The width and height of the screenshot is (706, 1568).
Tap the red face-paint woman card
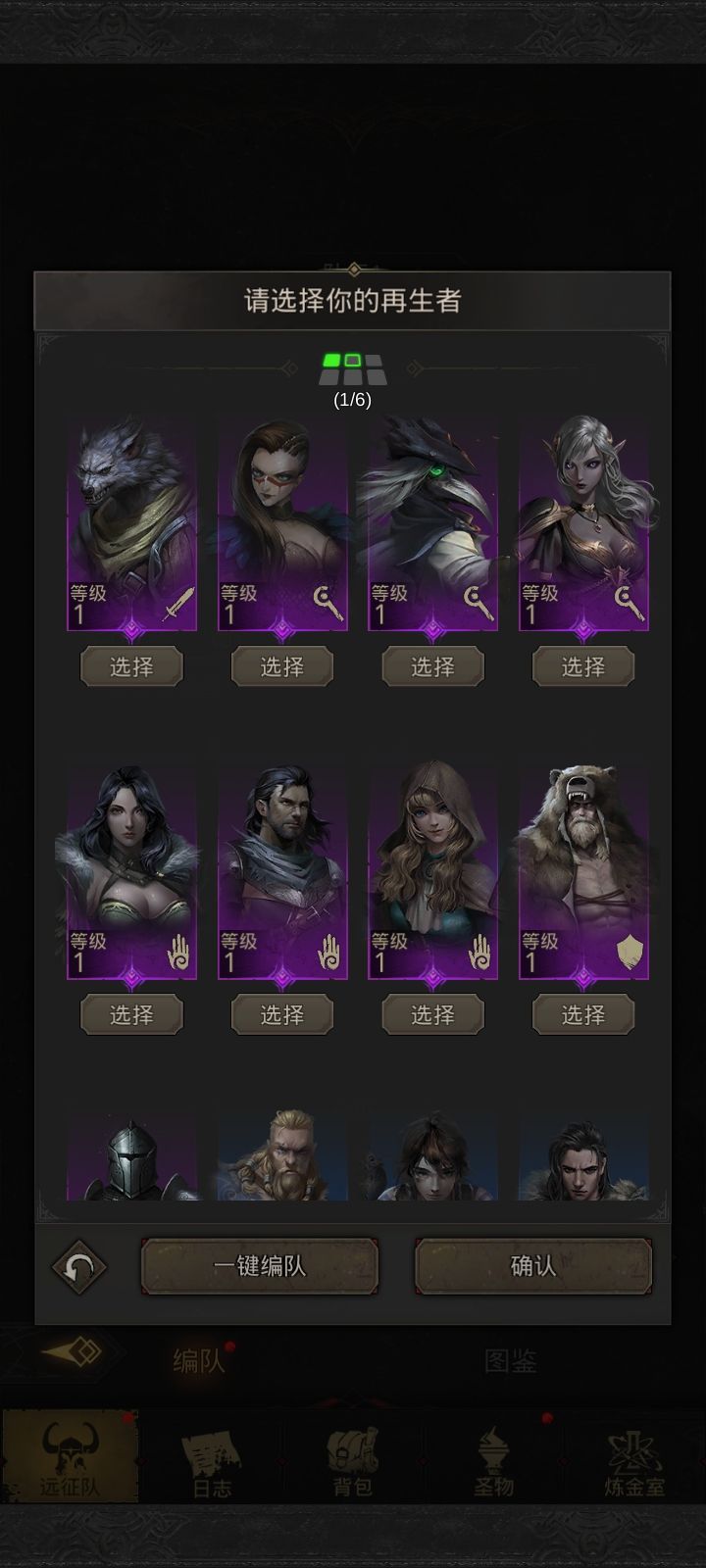click(x=282, y=524)
